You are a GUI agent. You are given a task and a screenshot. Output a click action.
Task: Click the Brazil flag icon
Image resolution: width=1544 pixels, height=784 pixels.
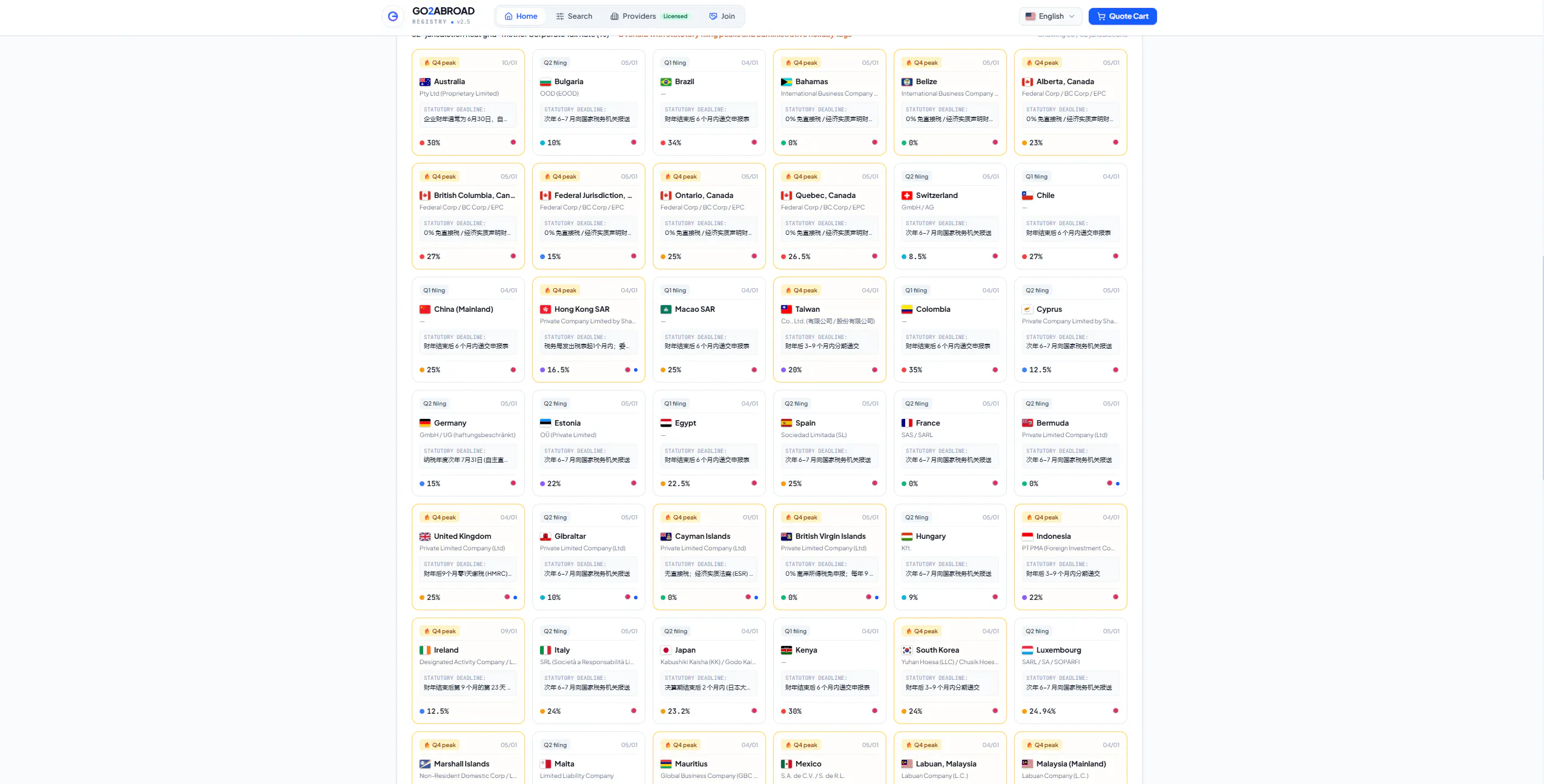tap(666, 82)
